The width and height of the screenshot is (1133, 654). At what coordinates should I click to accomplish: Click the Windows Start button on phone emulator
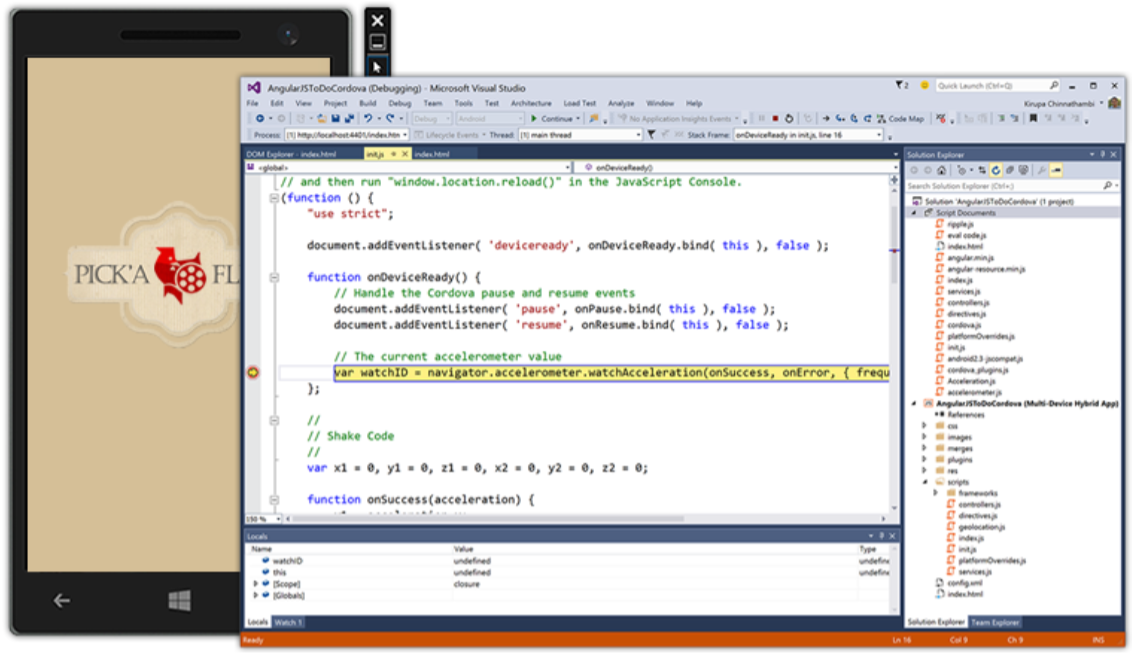pyautogui.click(x=180, y=600)
